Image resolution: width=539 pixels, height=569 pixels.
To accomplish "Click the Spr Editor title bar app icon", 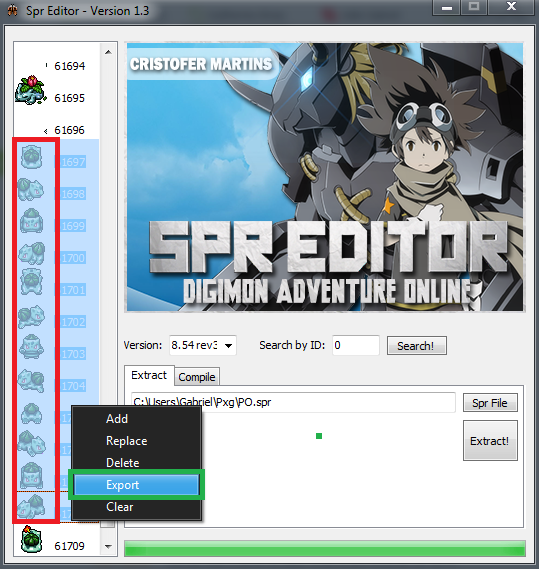I will tap(12, 10).
